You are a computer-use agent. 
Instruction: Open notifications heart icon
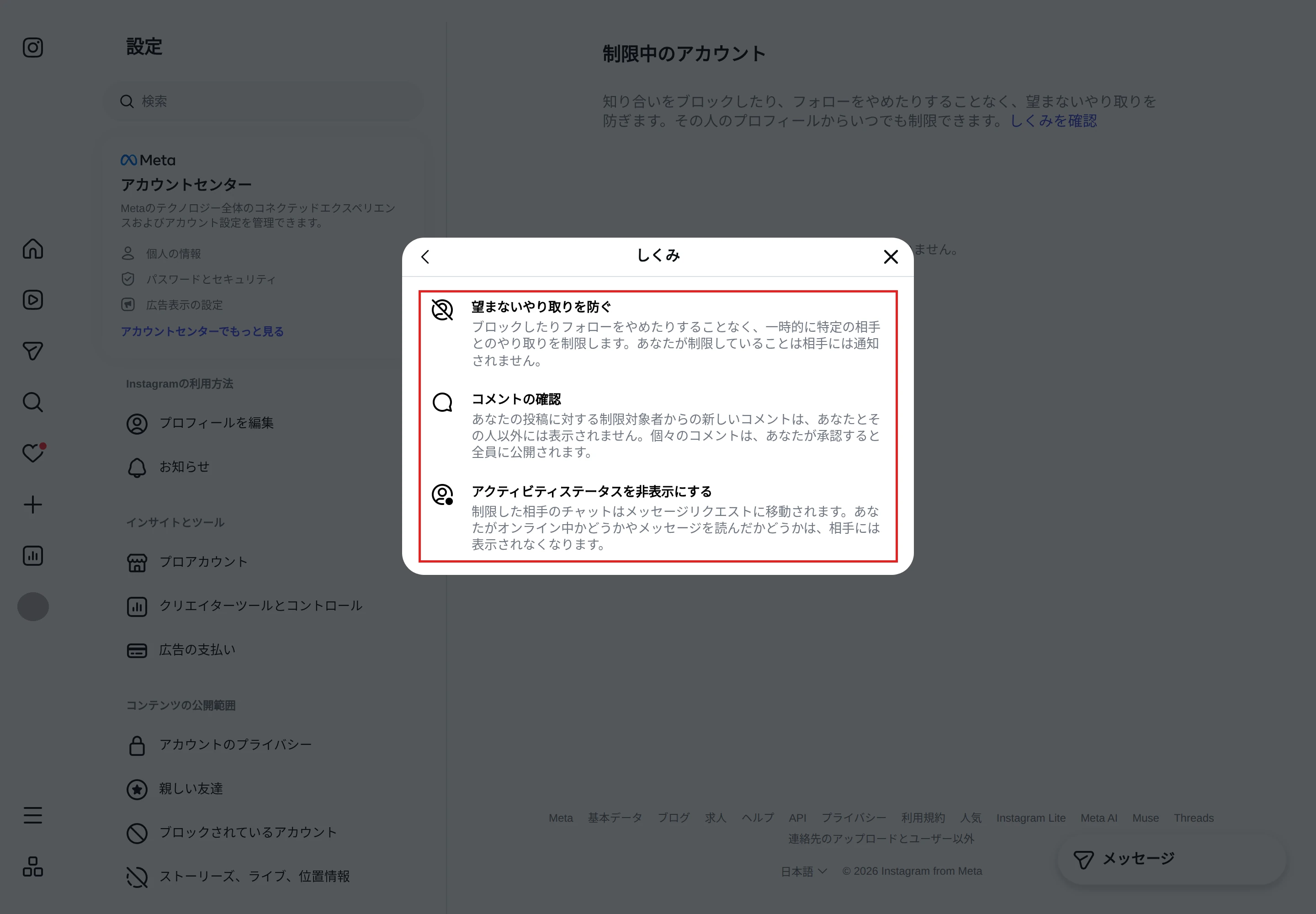[32, 453]
